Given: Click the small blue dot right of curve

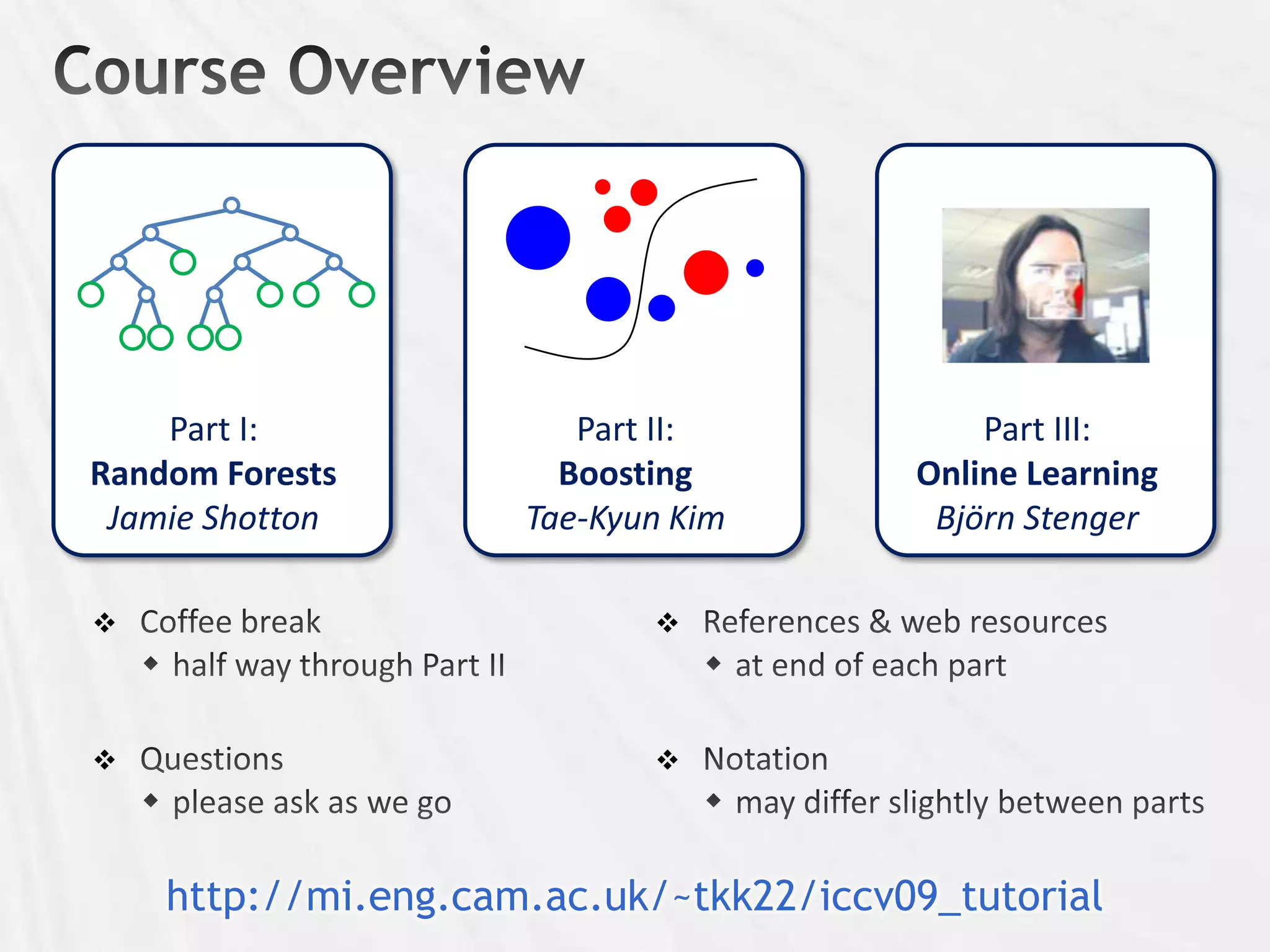Looking at the screenshot, I should pos(755,268).
